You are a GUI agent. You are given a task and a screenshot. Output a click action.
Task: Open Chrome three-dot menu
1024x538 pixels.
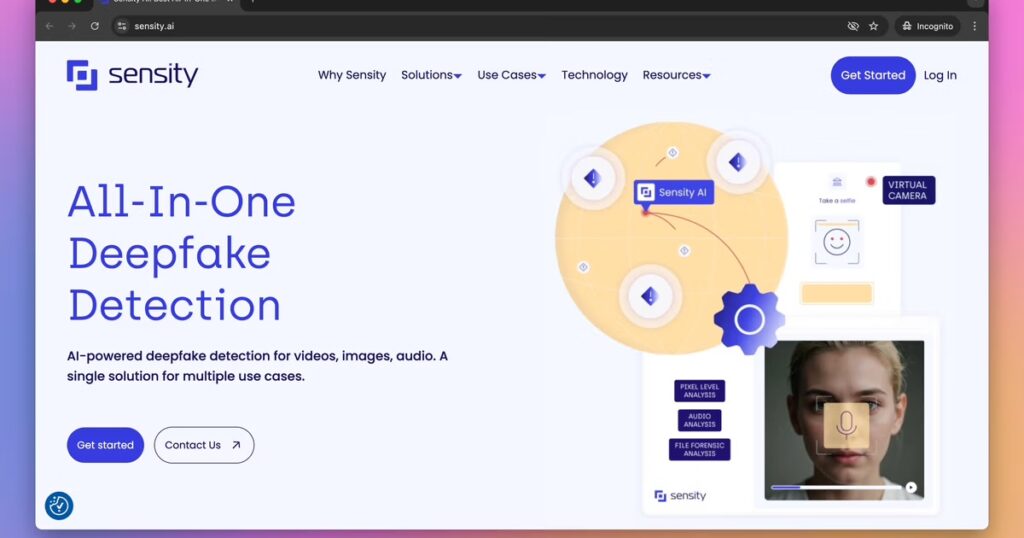click(974, 26)
